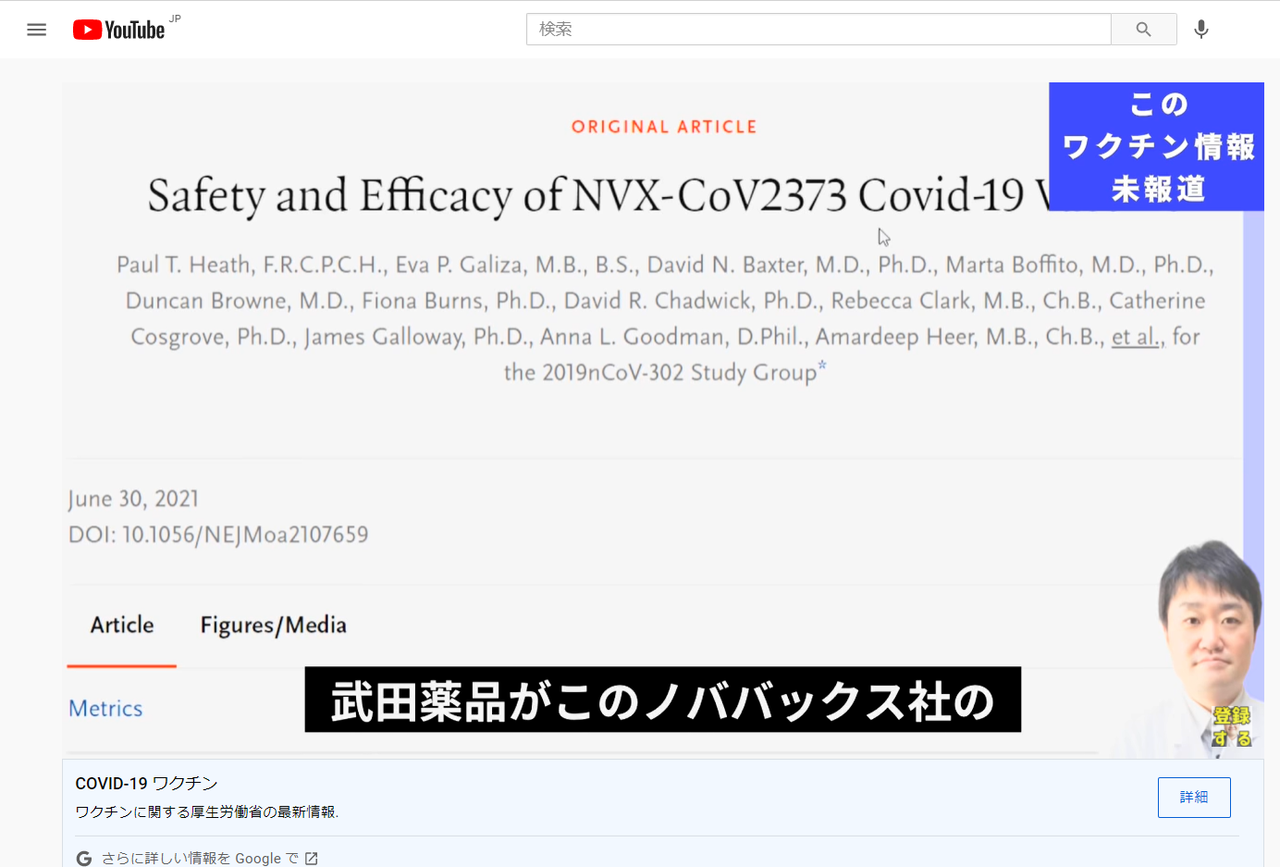Click the ORIGINAL ARTICLE label
The image size is (1280, 867).
click(x=664, y=127)
